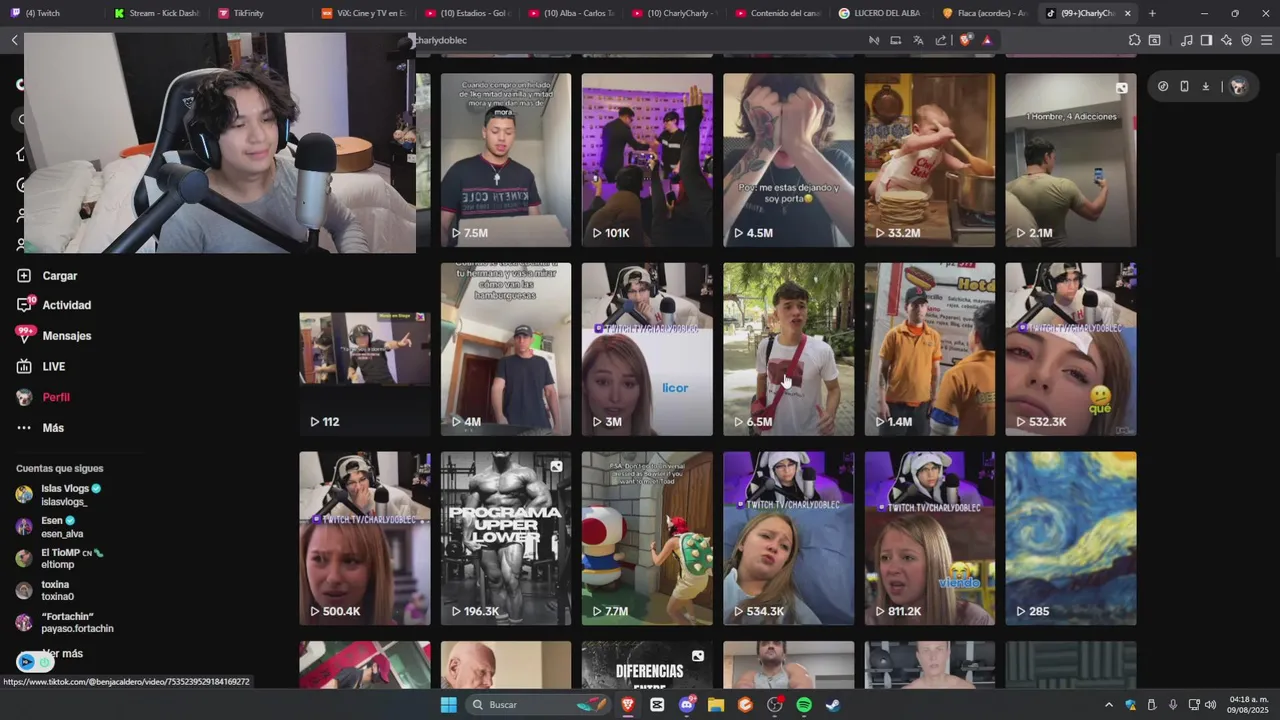Image resolution: width=1280 pixels, height=720 pixels.
Task: Open the video thumbnail with 101K views
Action: tap(647, 160)
